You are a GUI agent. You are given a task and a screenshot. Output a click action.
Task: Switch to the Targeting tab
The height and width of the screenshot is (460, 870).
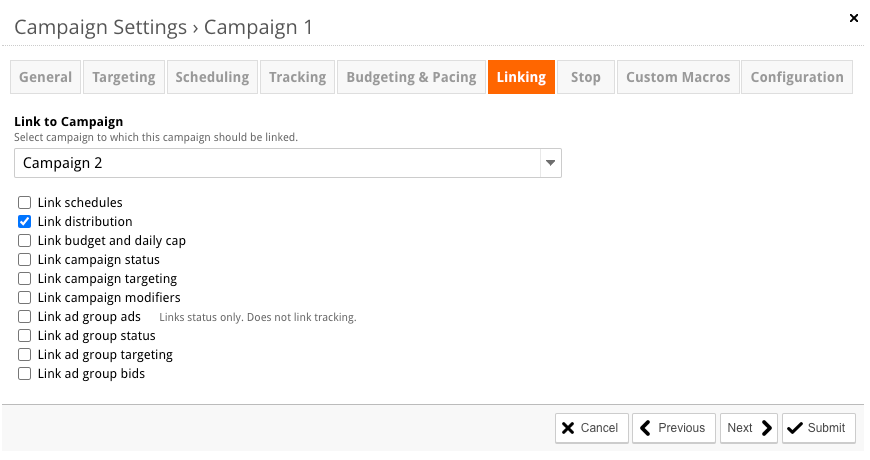(124, 77)
